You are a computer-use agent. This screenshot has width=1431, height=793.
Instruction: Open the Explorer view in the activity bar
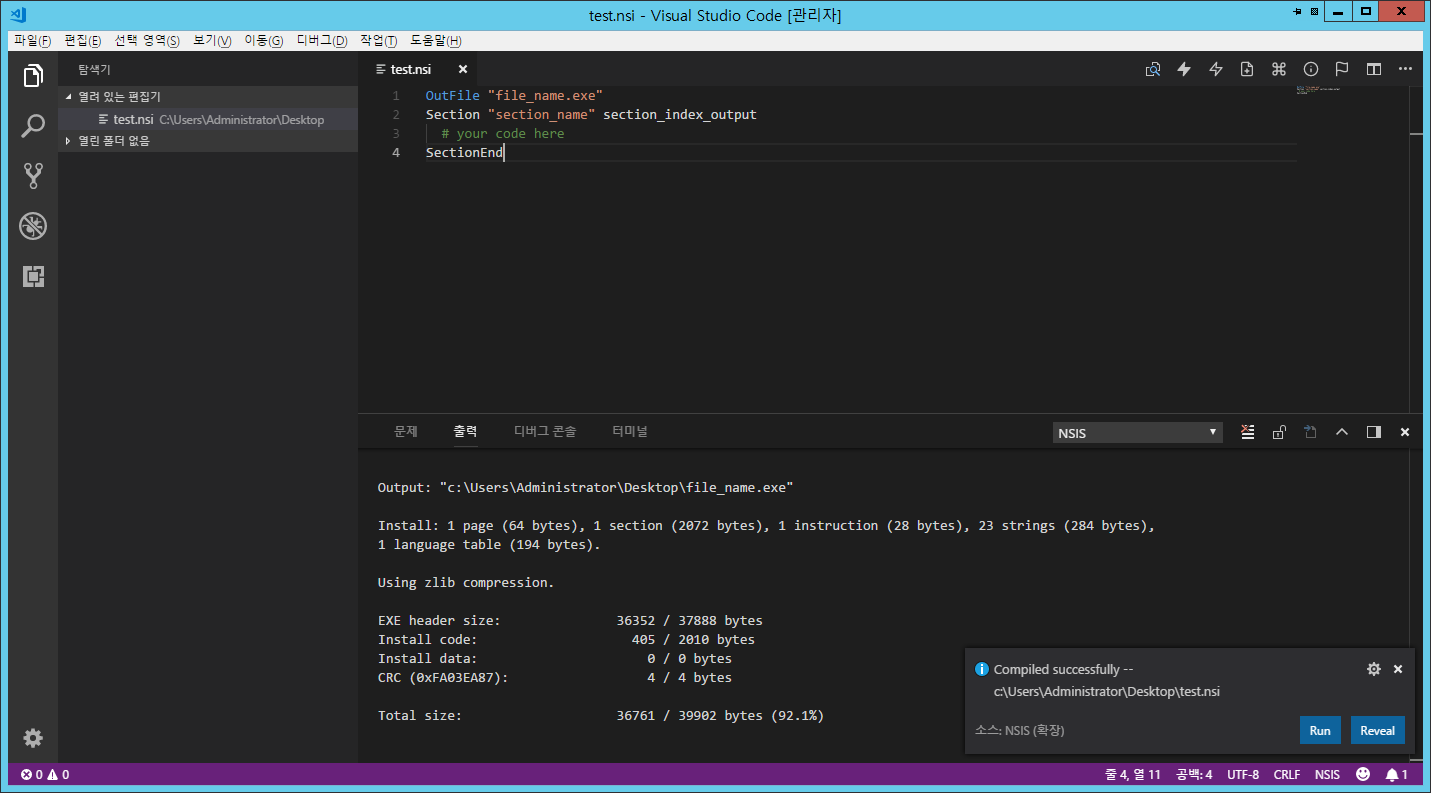tap(33, 76)
